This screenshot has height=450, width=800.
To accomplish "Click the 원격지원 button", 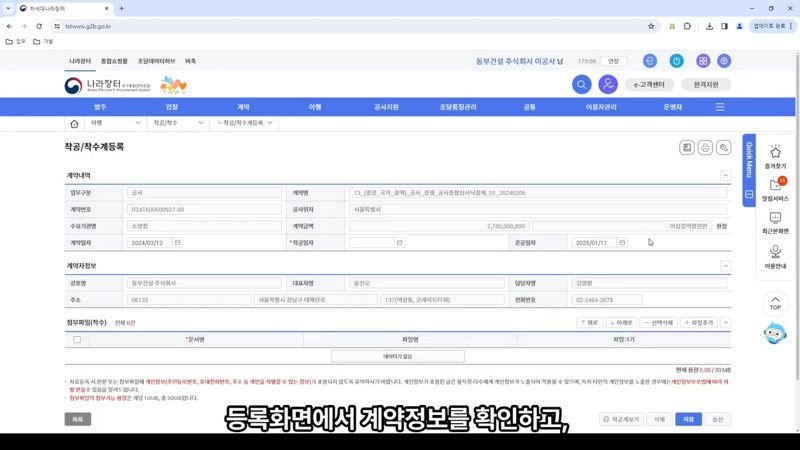I will pyautogui.click(x=706, y=85).
